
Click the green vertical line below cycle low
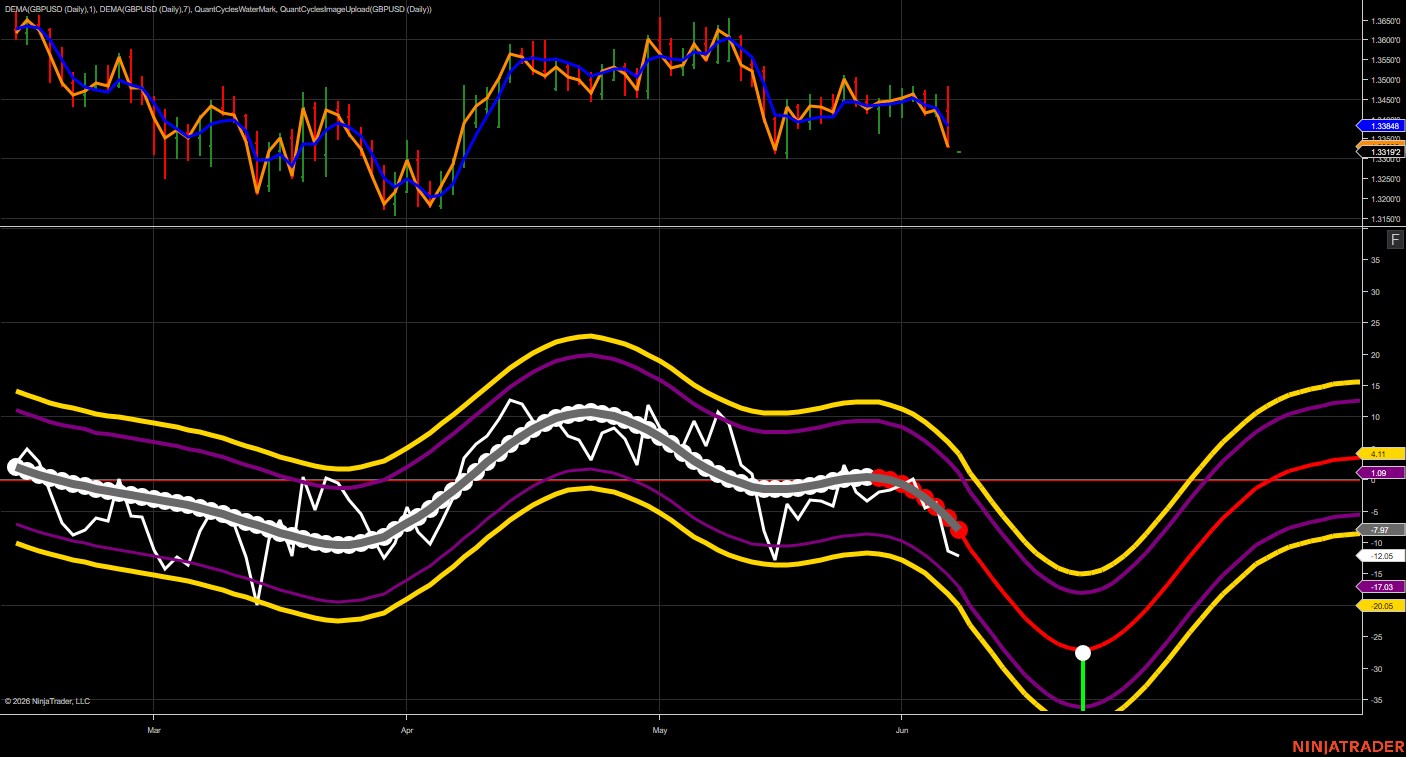(x=1083, y=686)
